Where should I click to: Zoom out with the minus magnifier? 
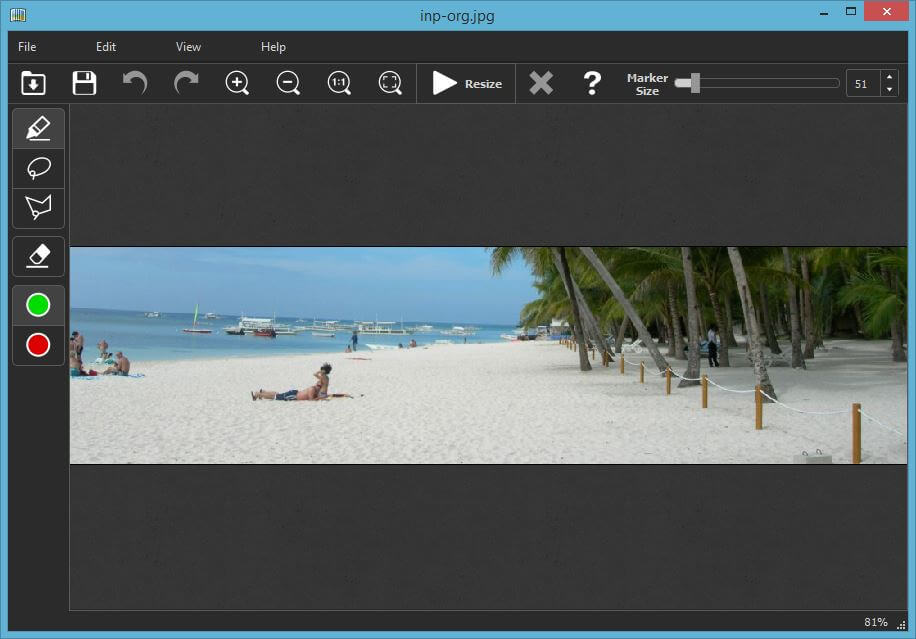[x=288, y=83]
